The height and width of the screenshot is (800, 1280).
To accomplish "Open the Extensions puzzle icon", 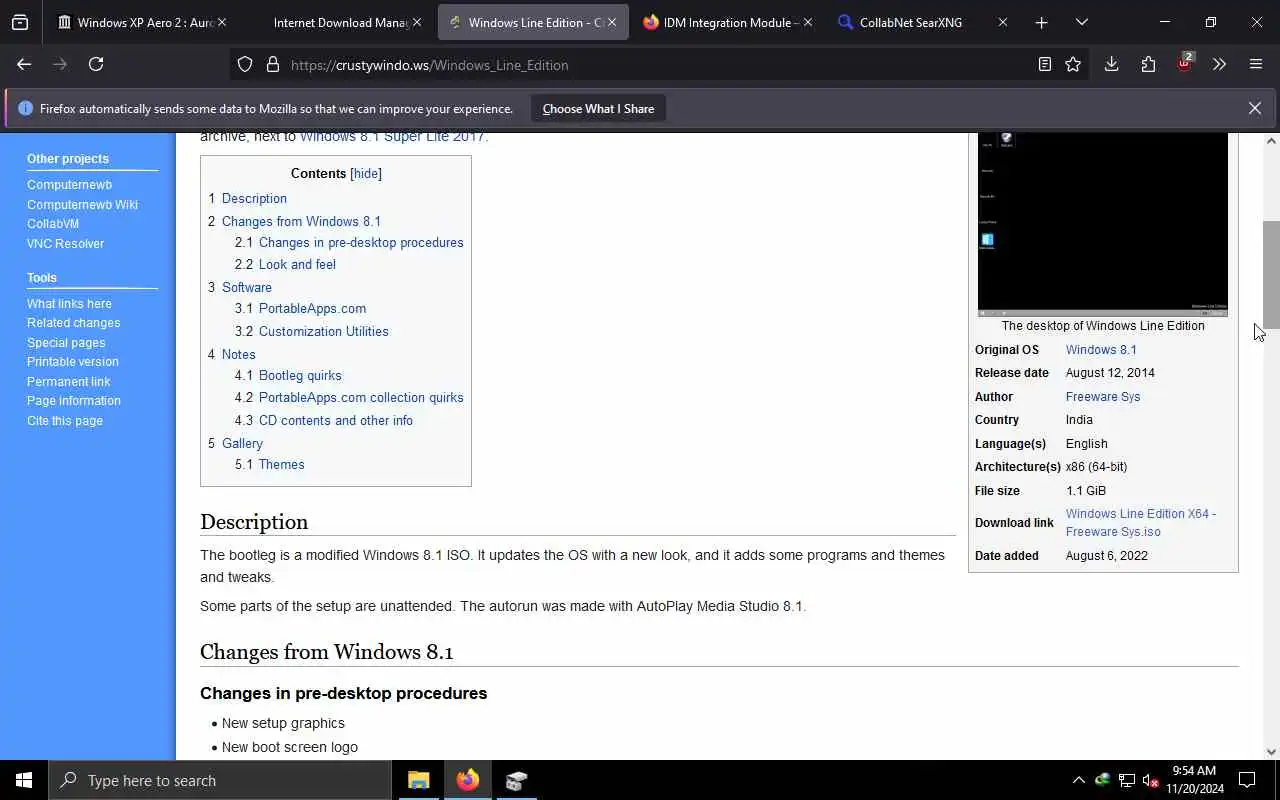I will pos(1148,64).
